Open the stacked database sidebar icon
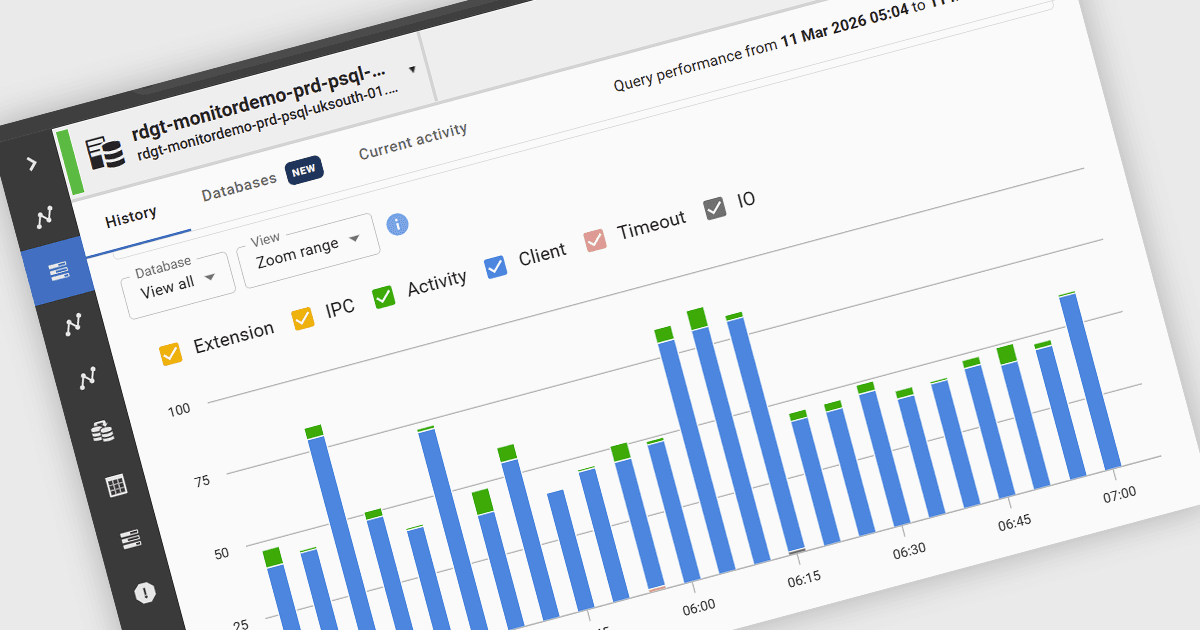The height and width of the screenshot is (630, 1200). point(102,431)
